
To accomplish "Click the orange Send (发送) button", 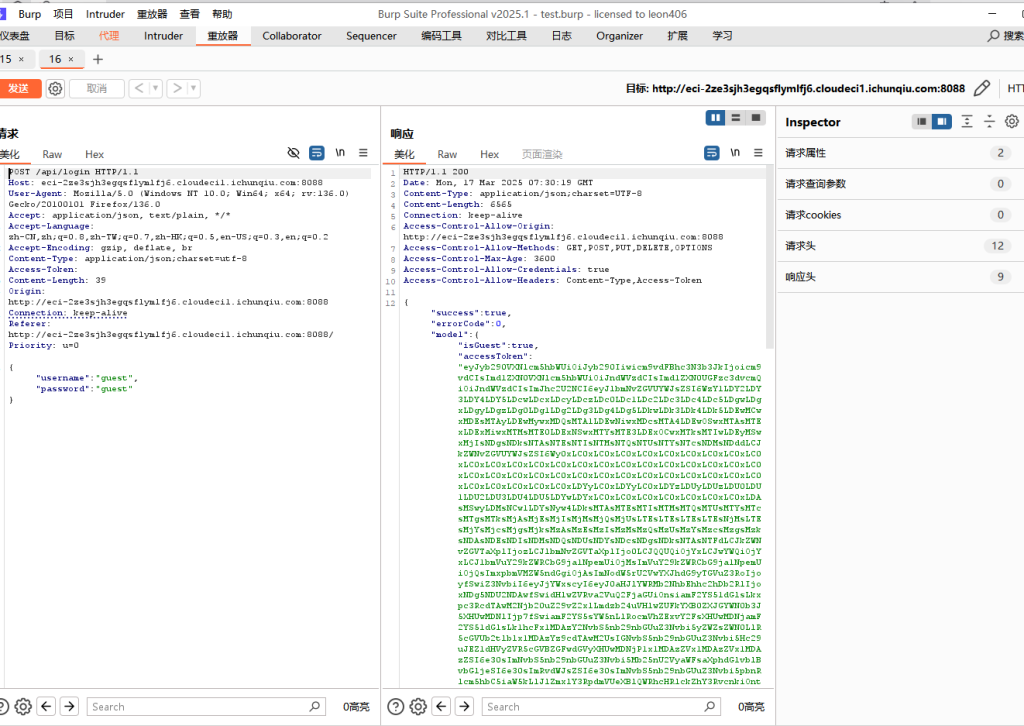I will (20, 89).
